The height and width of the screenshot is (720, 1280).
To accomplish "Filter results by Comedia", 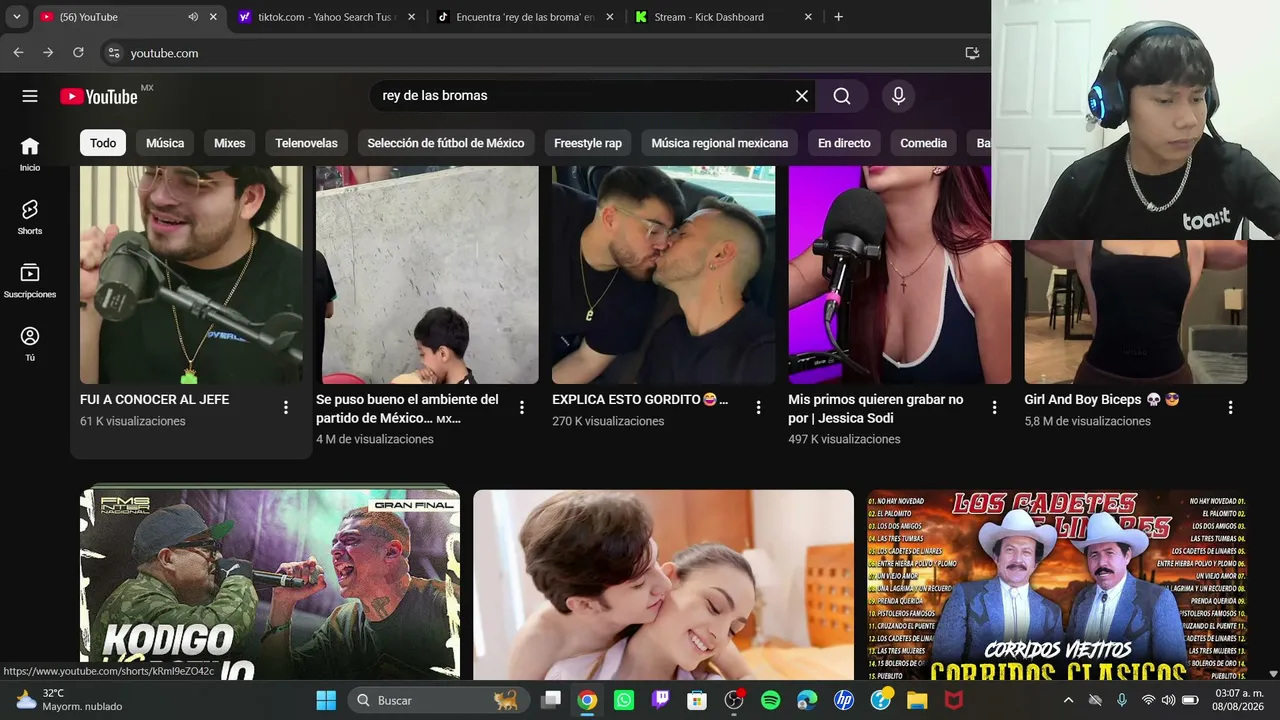I will point(923,143).
